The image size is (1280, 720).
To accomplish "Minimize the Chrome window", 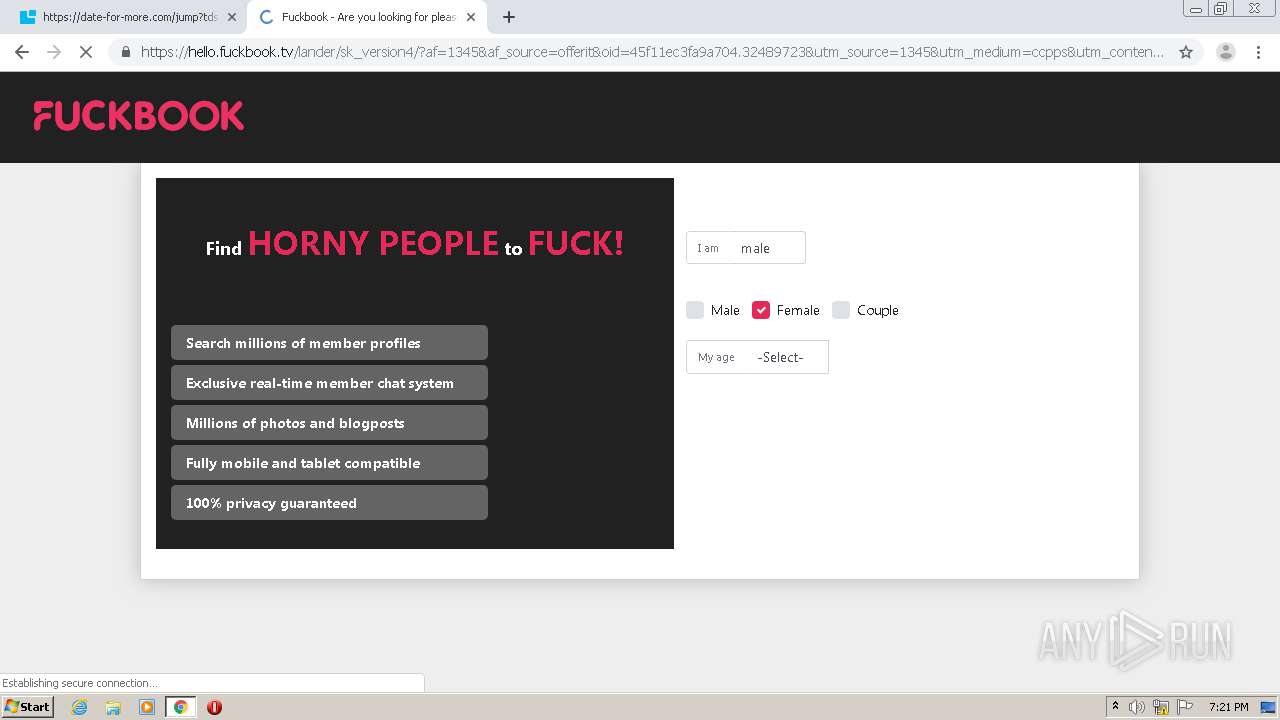I will (x=1196, y=8).
